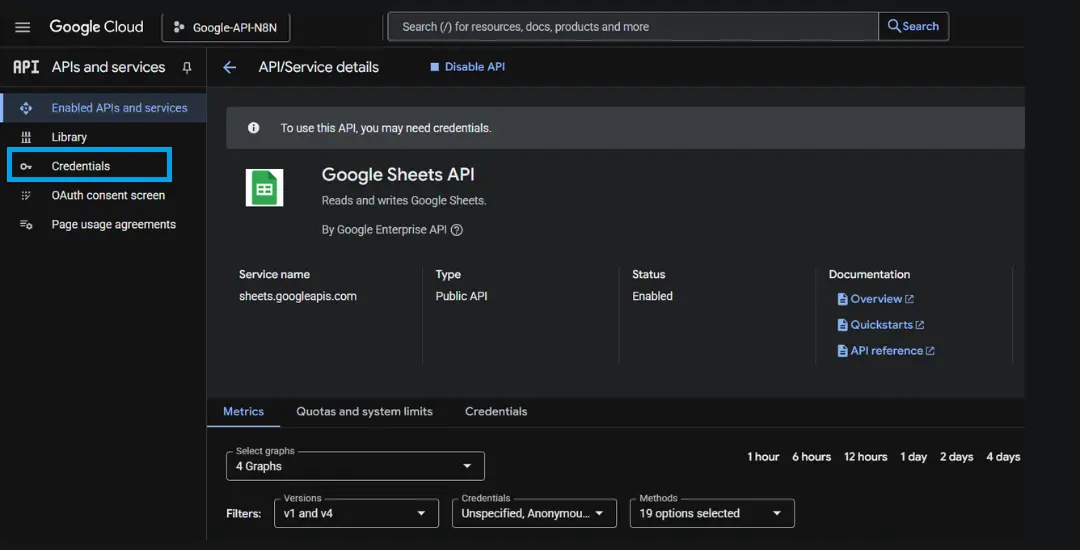Click the Google Sheets API heading
The width and height of the screenshot is (1080, 550).
point(398,175)
